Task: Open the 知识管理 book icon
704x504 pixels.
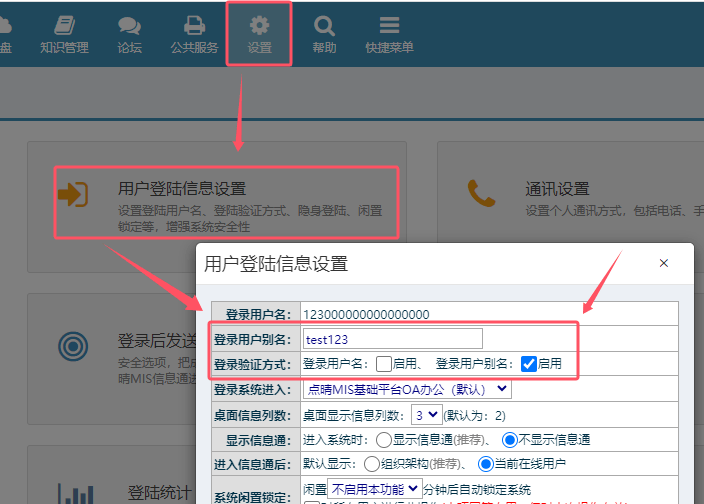Action: coord(64,25)
